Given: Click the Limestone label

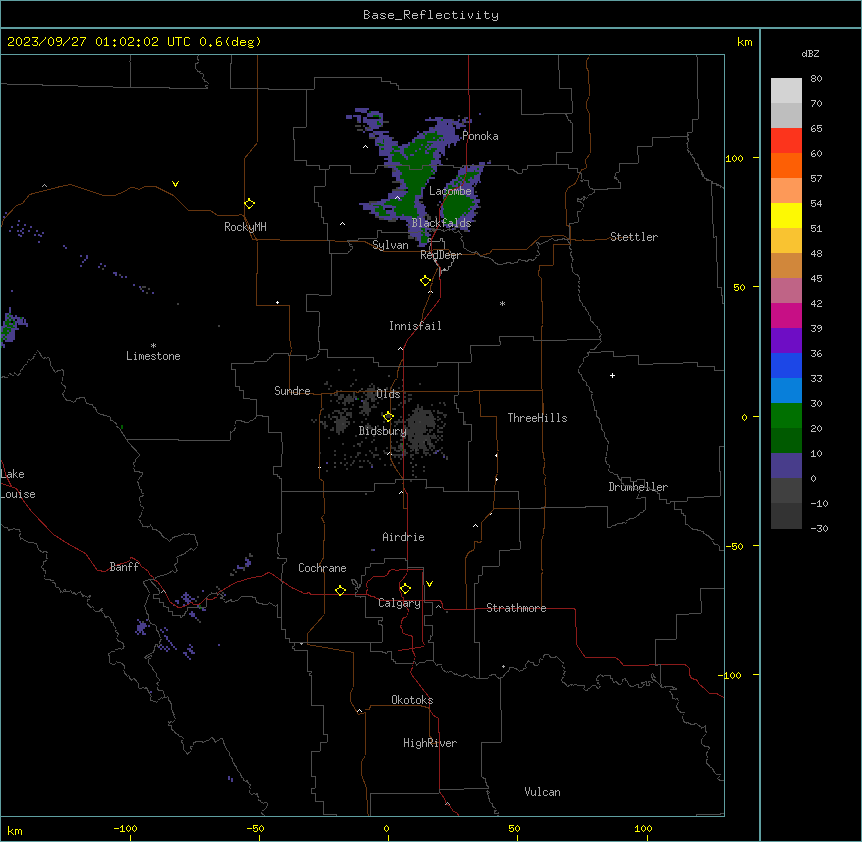Looking at the screenshot, I should tap(153, 356).
